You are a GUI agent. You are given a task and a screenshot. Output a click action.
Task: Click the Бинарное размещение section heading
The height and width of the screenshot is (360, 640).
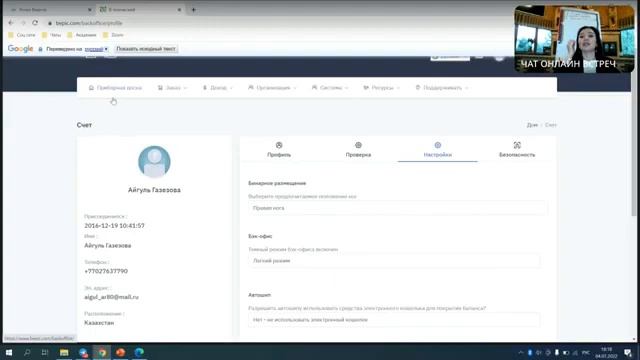pyautogui.click(x=277, y=183)
